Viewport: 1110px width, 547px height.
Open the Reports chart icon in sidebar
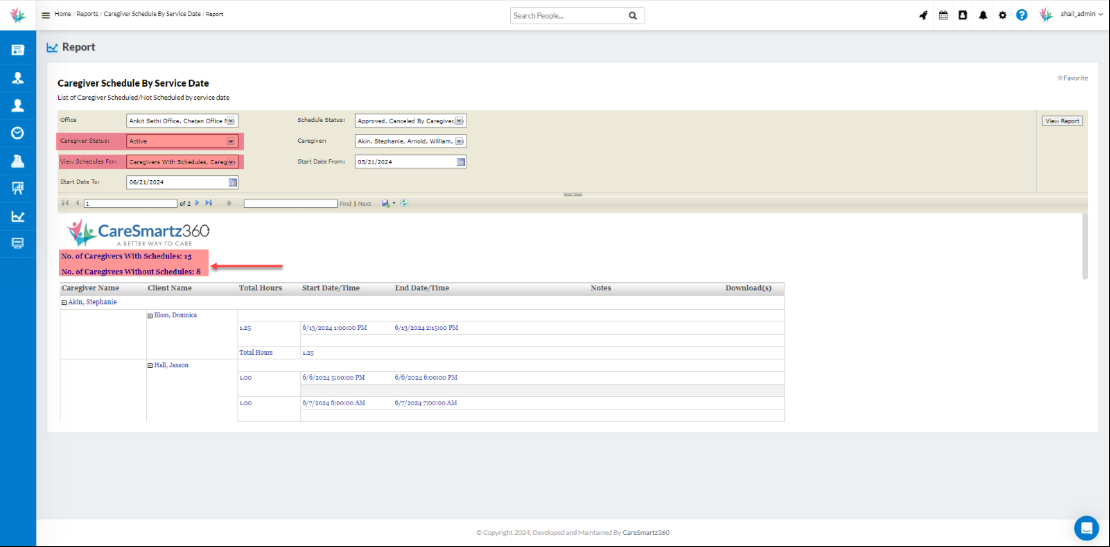pos(18,216)
